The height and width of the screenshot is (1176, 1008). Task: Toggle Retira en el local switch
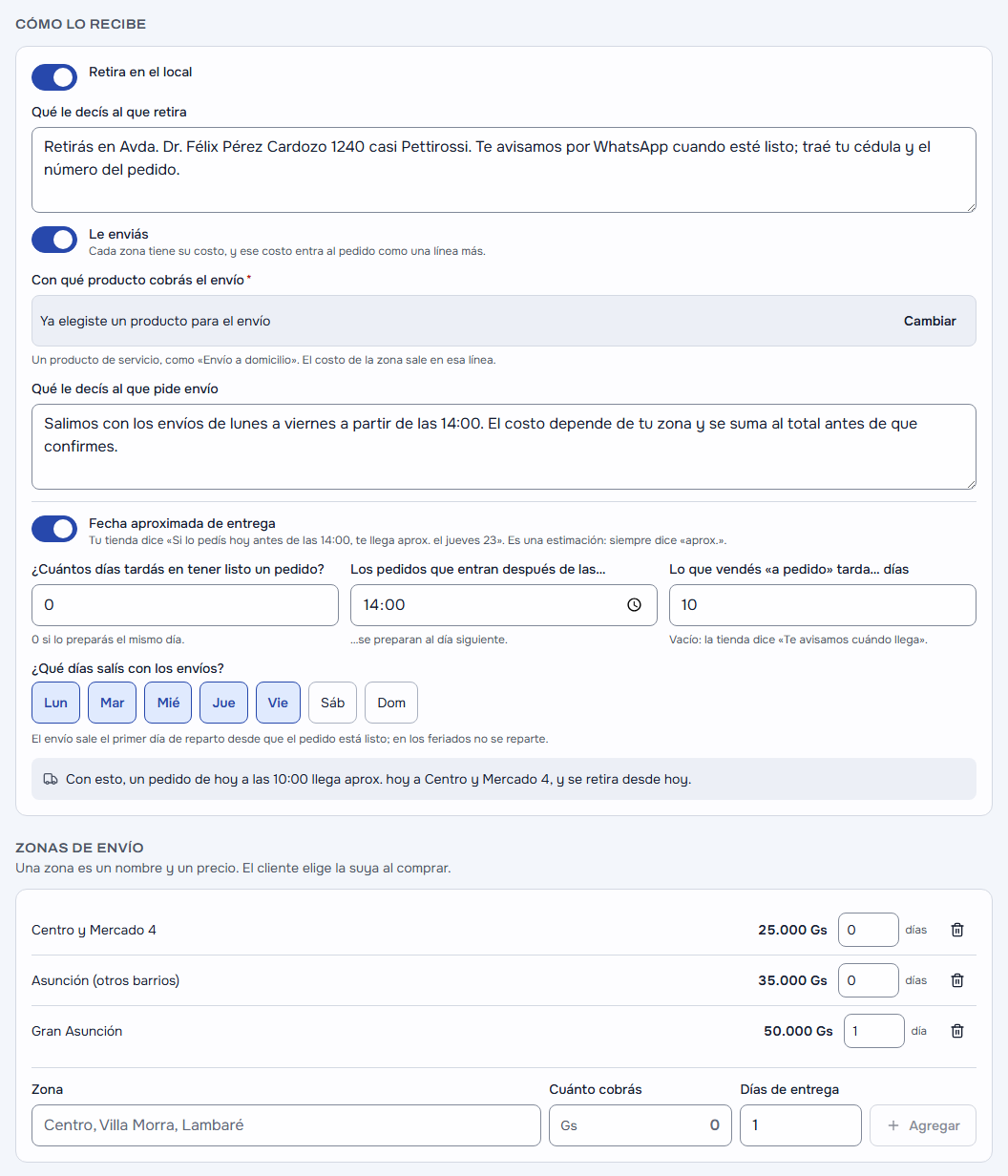[x=54, y=77]
